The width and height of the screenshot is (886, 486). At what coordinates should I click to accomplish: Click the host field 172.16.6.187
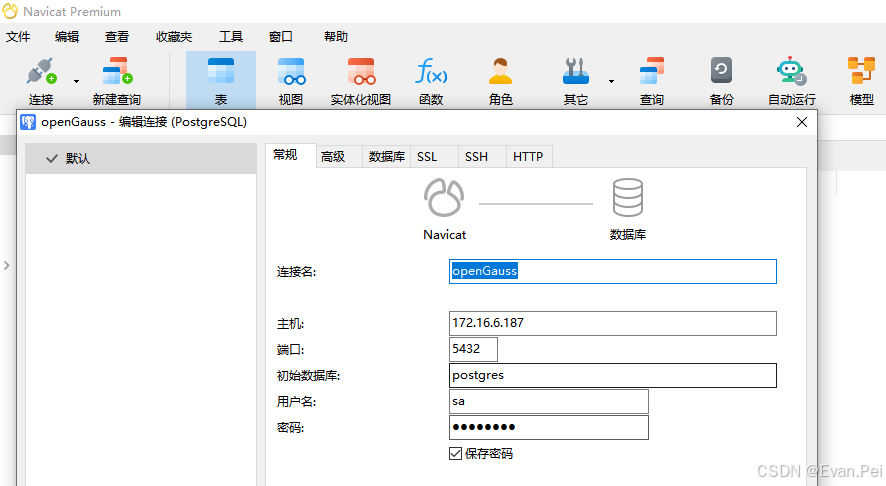(x=613, y=323)
